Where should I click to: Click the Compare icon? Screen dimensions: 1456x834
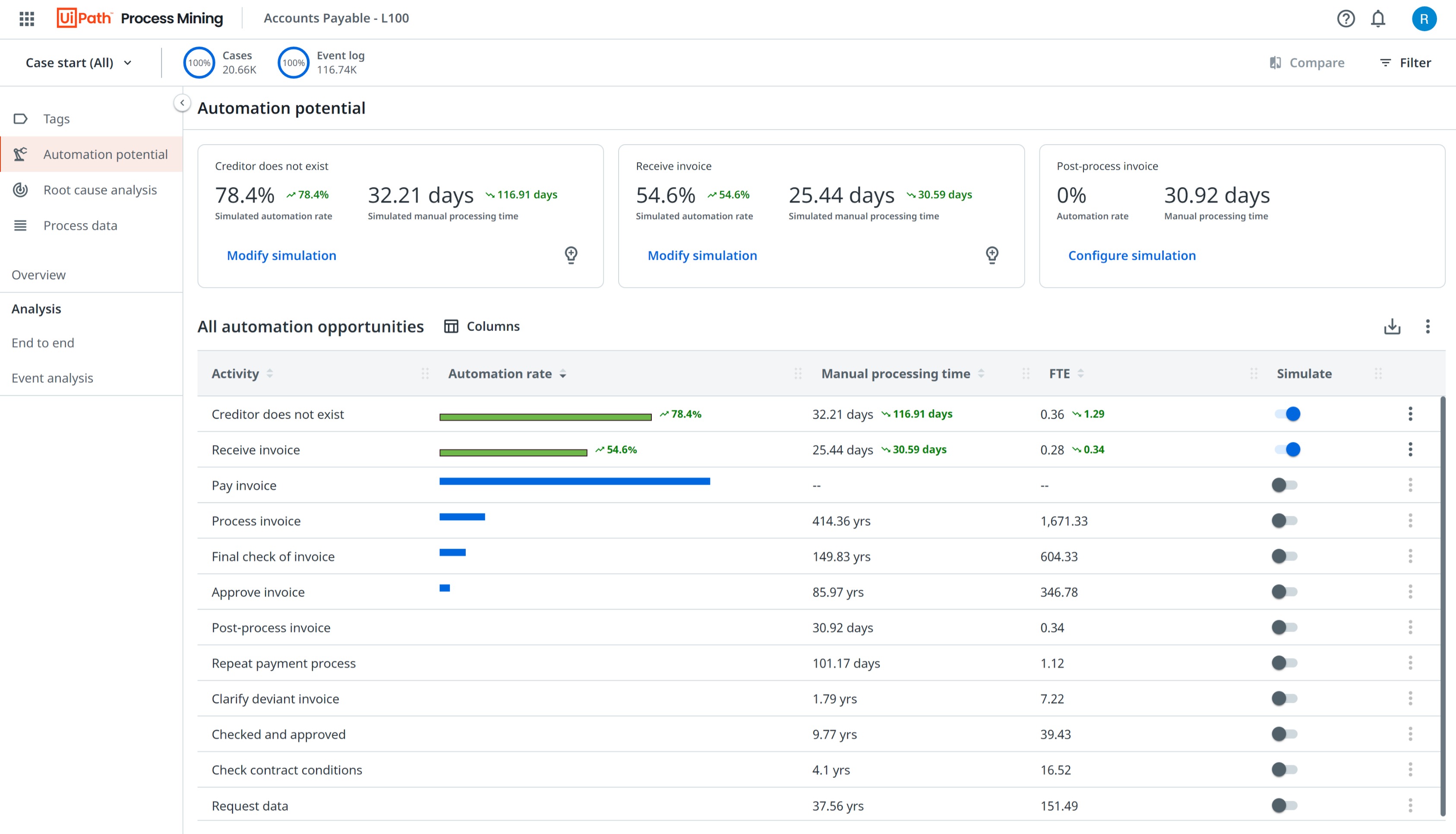1275,63
